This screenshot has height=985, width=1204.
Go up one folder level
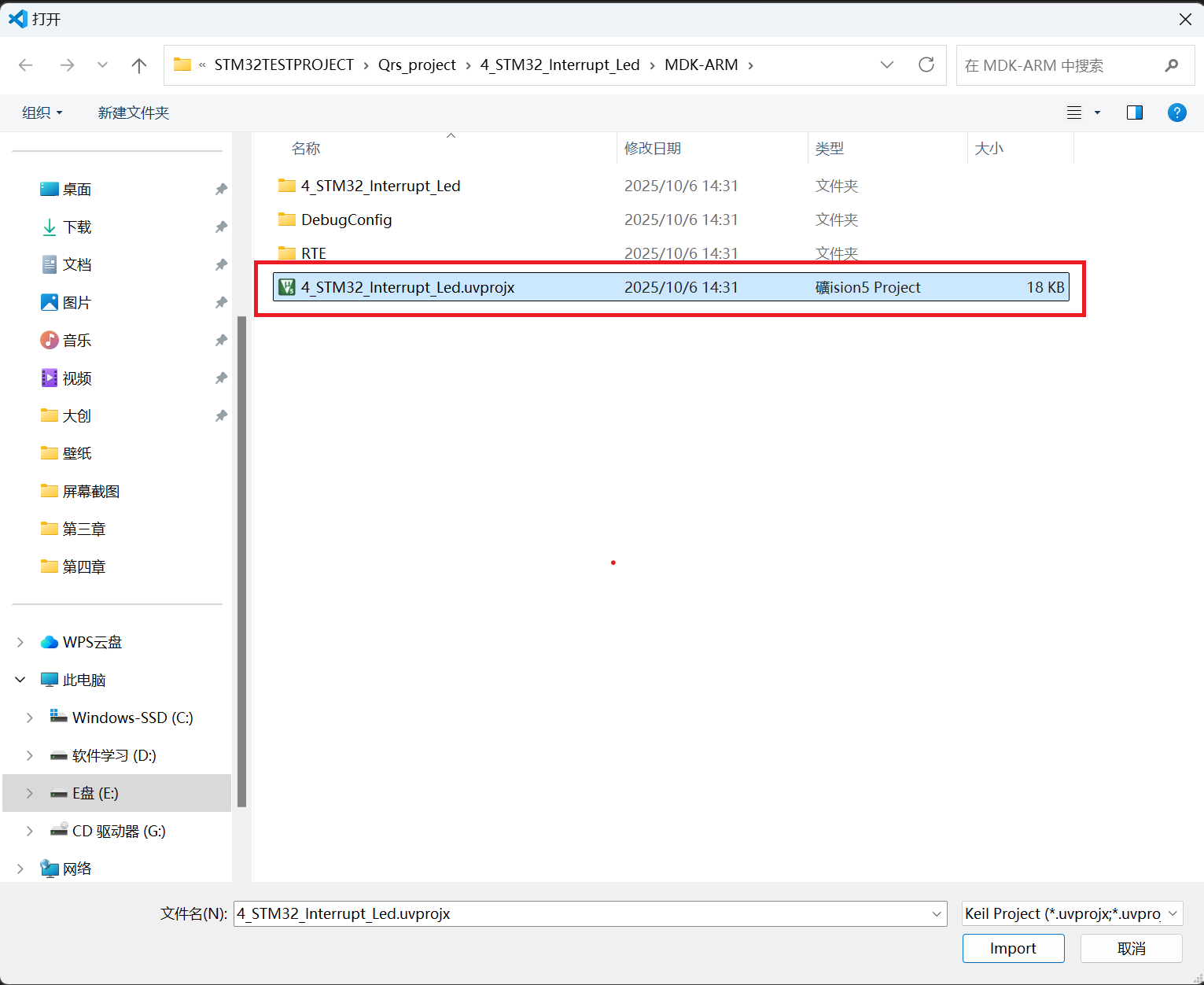pos(139,65)
